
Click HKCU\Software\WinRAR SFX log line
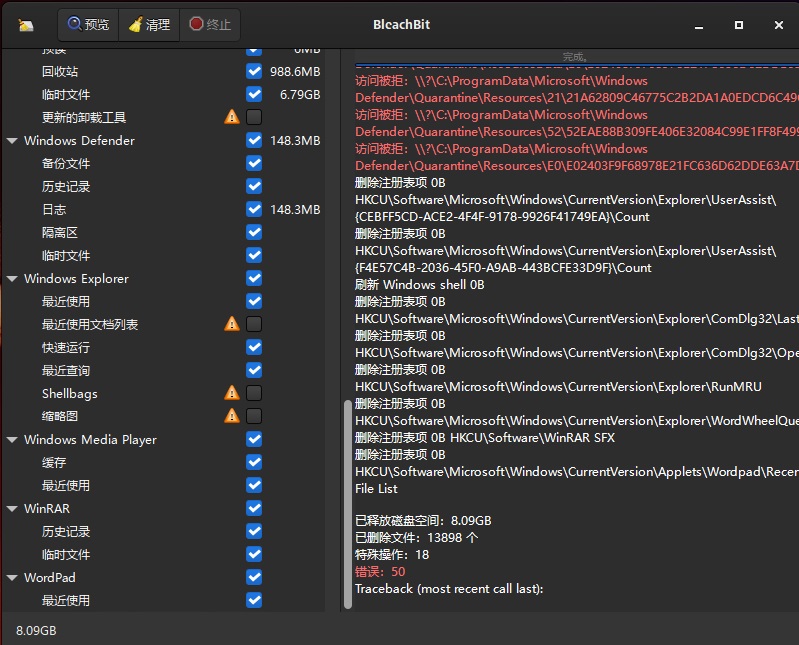coord(532,438)
